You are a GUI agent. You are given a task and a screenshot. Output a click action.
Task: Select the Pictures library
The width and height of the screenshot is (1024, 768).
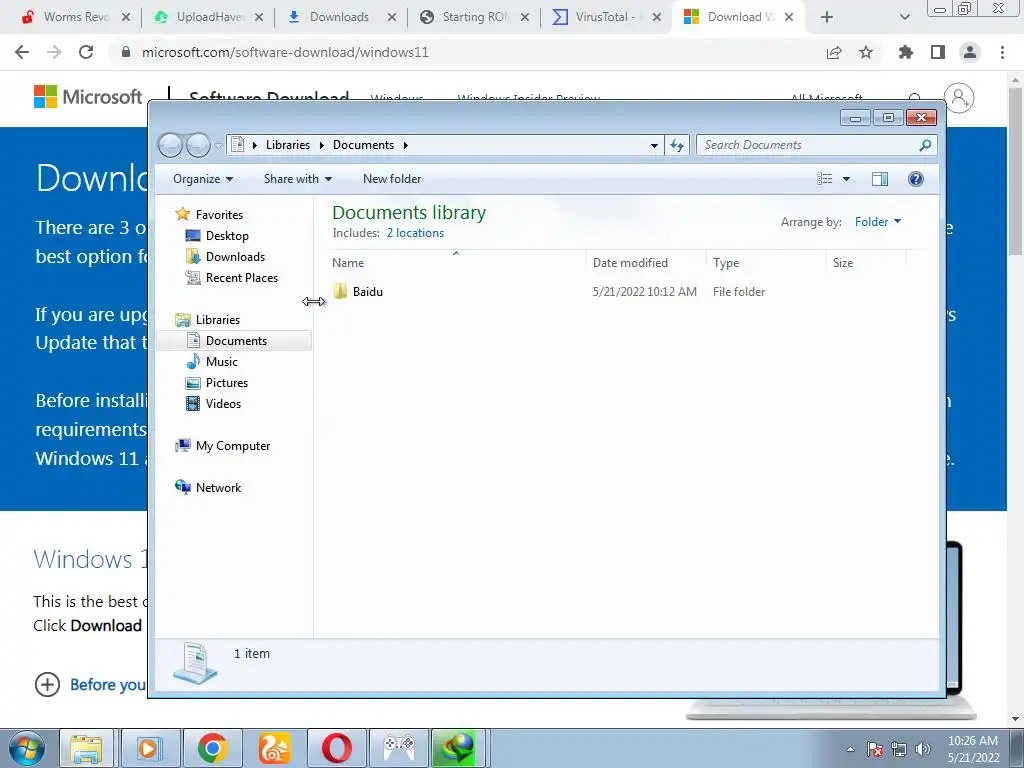227,383
